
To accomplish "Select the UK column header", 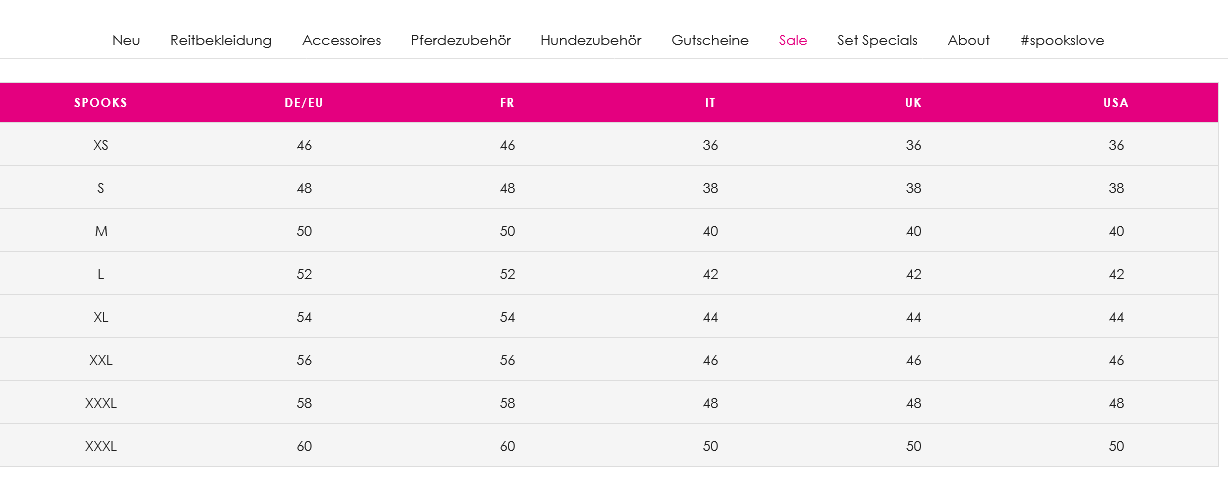I will [x=913, y=103].
